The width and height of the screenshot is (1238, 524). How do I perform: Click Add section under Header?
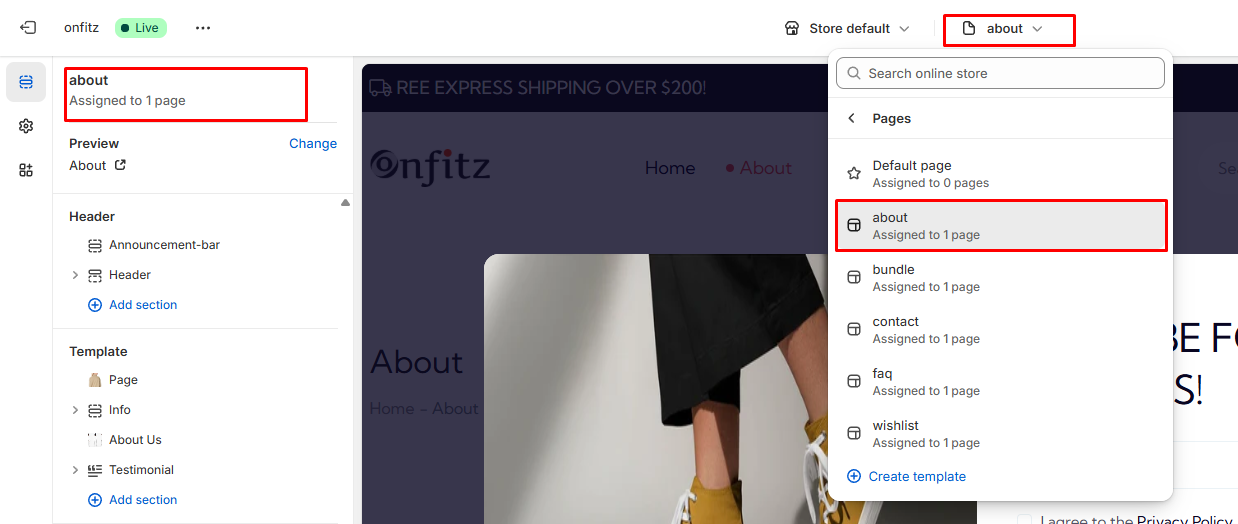[143, 305]
